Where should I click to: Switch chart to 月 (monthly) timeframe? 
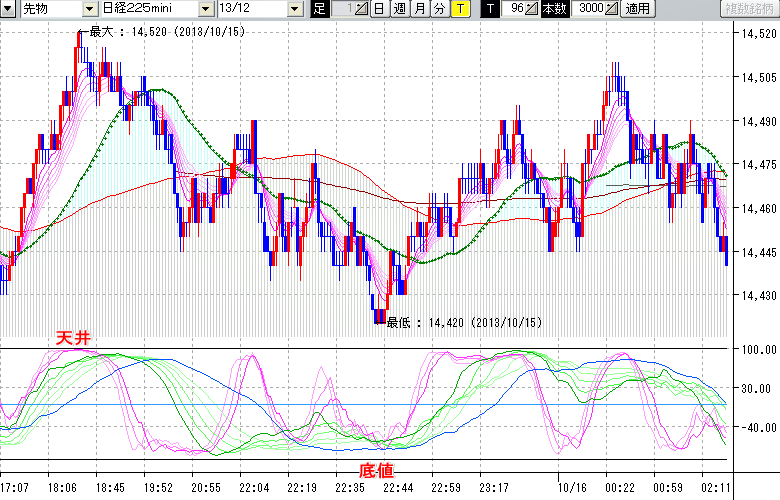(420, 9)
